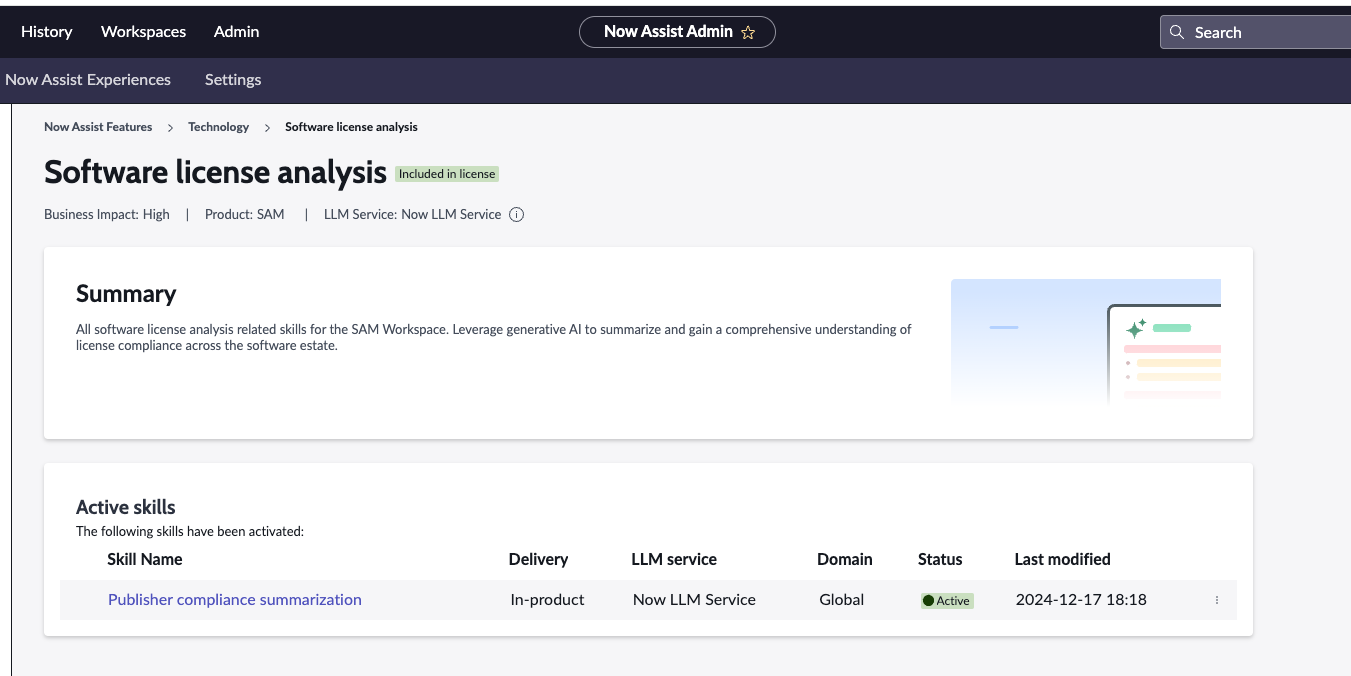This screenshot has height=676, width=1351.
Task: Click the Now LLM Service table cell
Action: tap(694, 600)
